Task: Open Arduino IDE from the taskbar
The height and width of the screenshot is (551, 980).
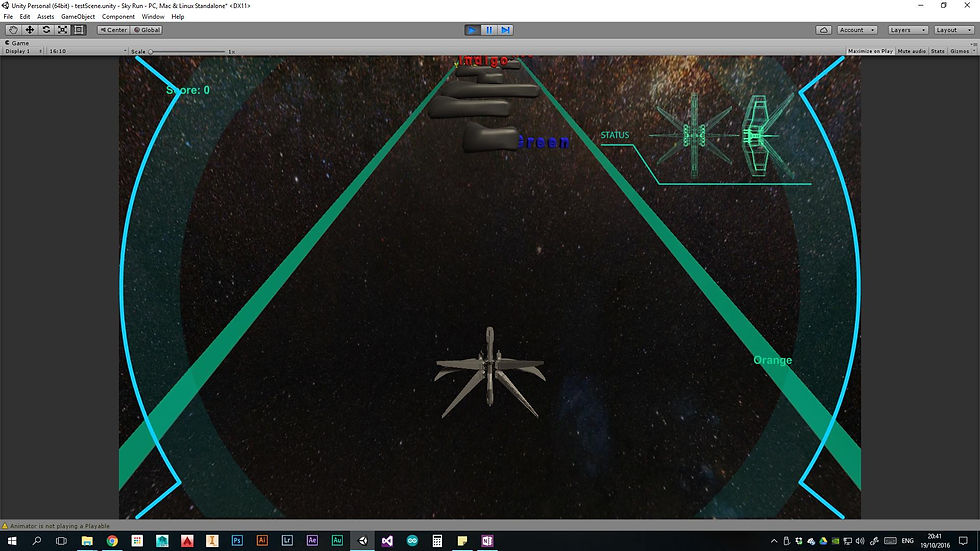Action: [412, 540]
